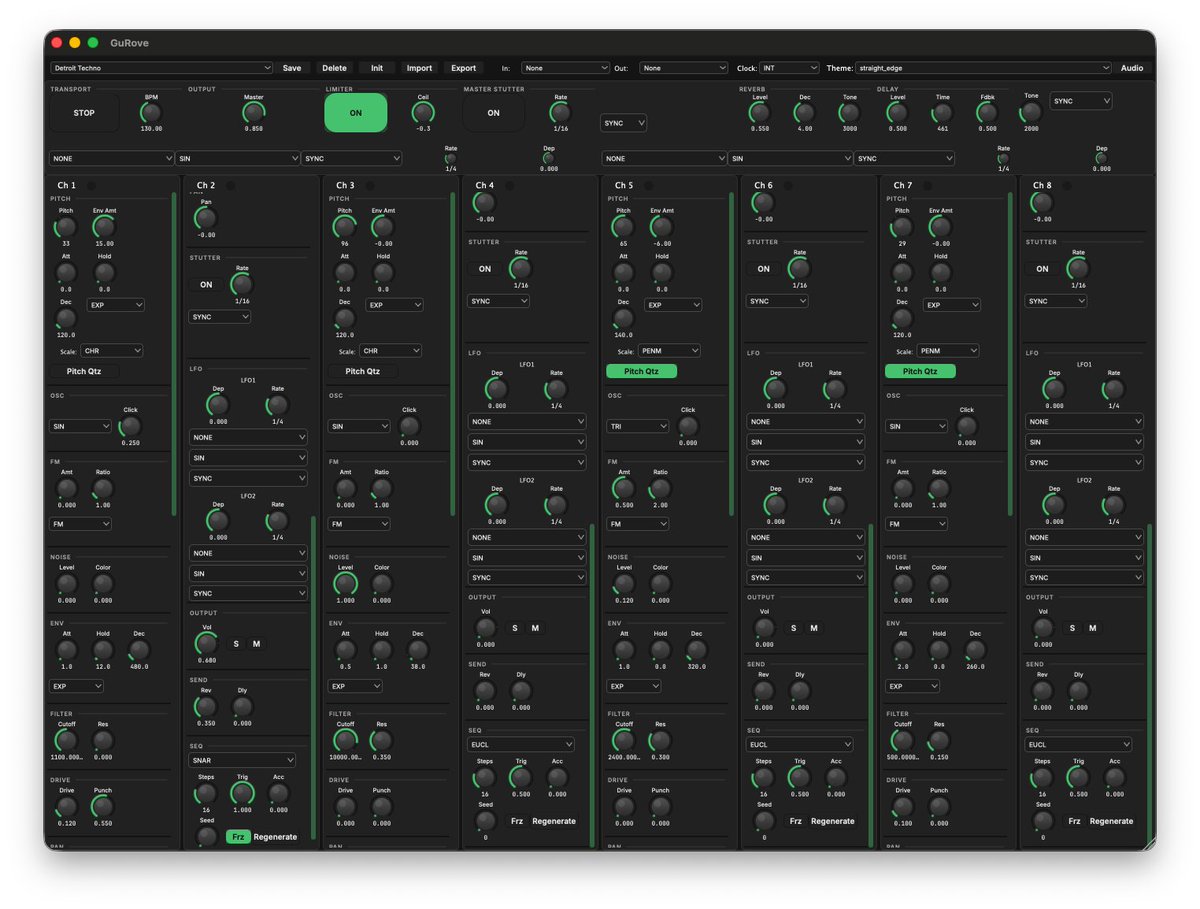Open the Detroit Techno preset dropdown
Viewport: 1200px width, 909px height.
tap(161, 68)
